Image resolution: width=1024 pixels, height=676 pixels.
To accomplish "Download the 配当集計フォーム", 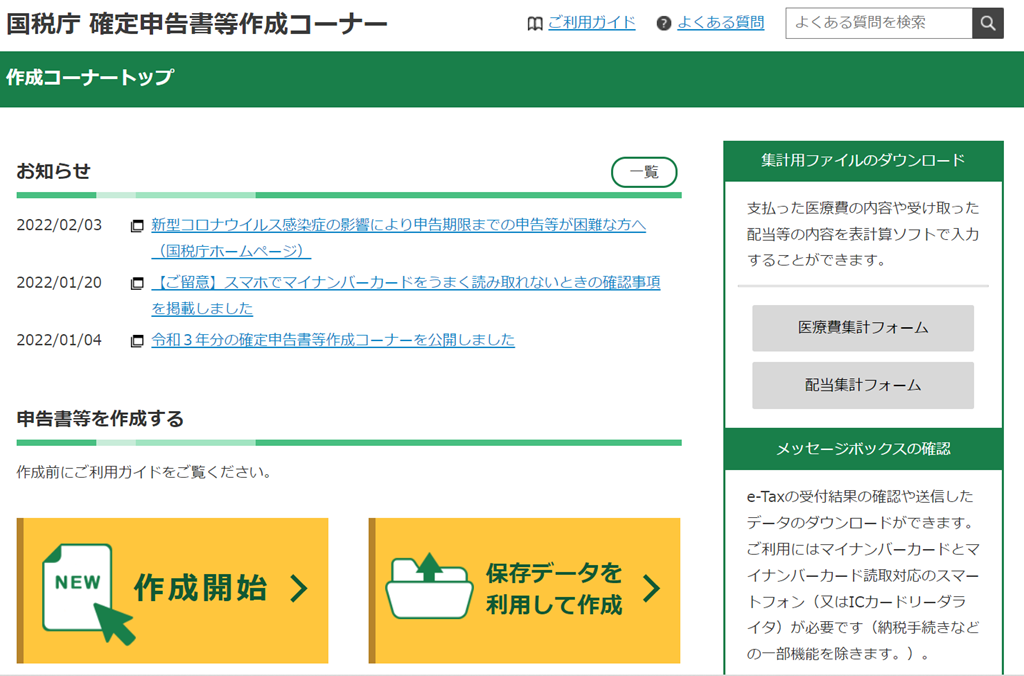I will pos(862,385).
